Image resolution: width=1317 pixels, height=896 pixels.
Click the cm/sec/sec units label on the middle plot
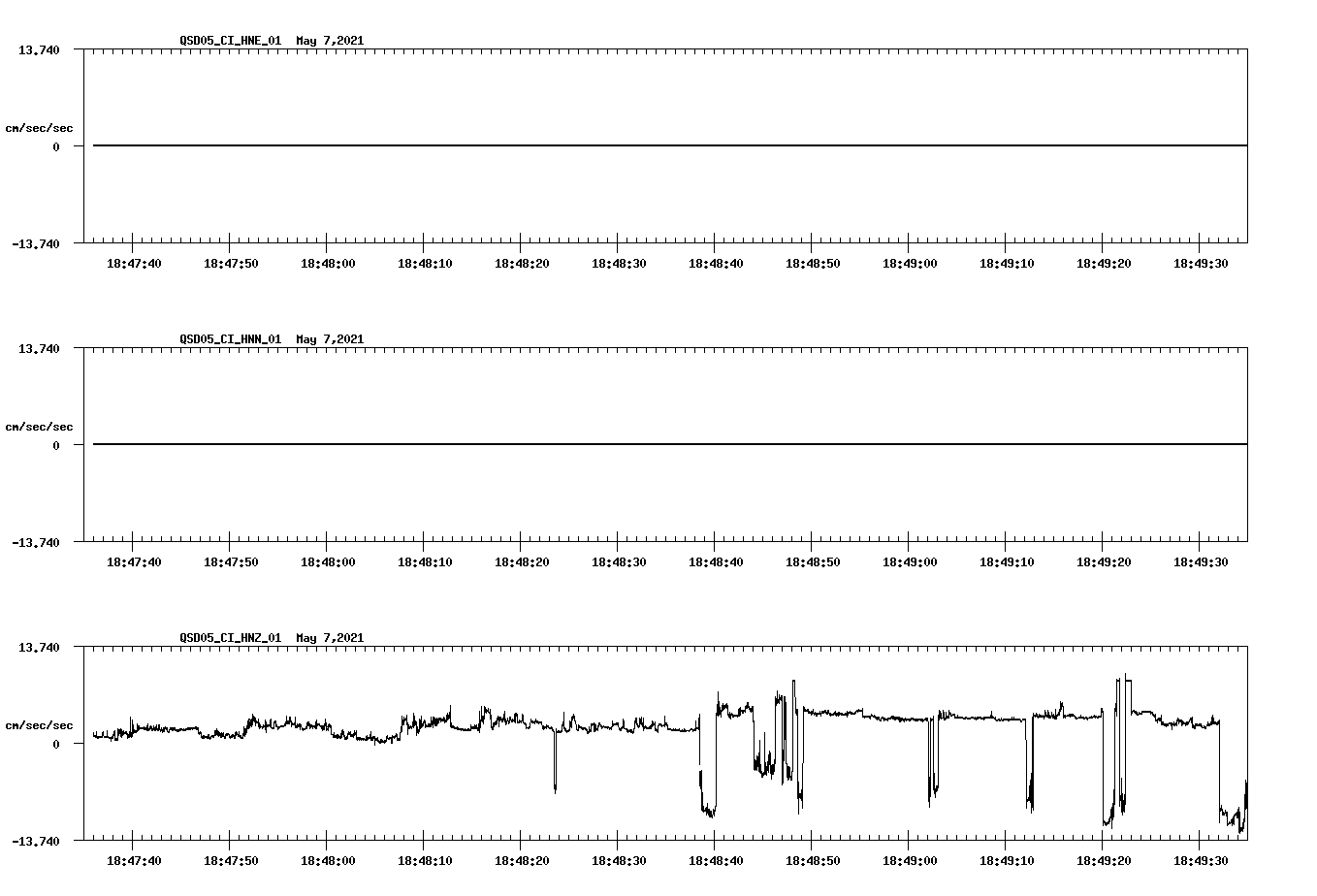point(40,426)
